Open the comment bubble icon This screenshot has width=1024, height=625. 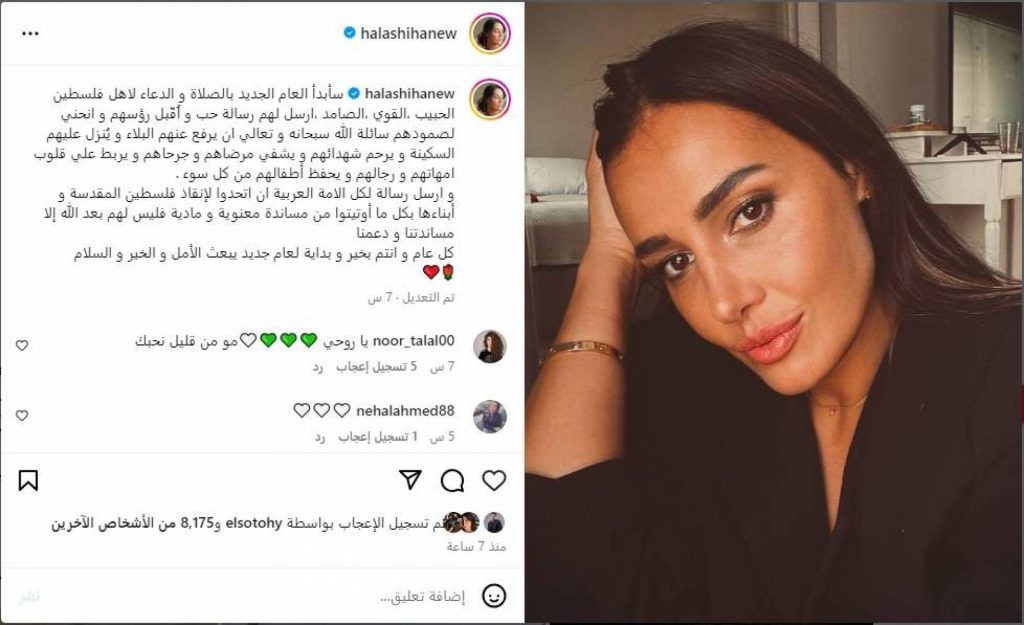coord(452,481)
